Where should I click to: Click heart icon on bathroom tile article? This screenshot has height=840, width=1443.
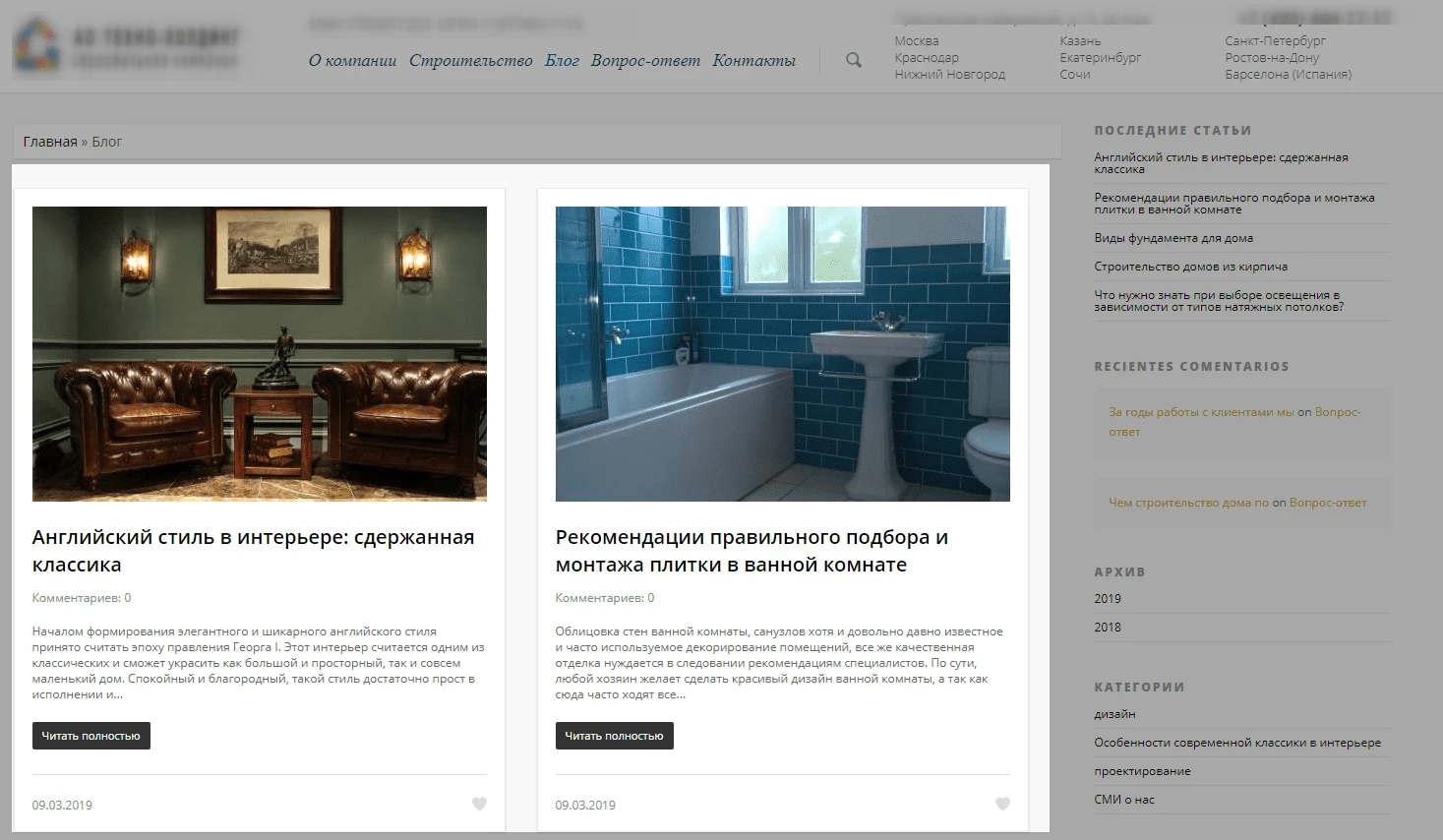pos(1002,804)
